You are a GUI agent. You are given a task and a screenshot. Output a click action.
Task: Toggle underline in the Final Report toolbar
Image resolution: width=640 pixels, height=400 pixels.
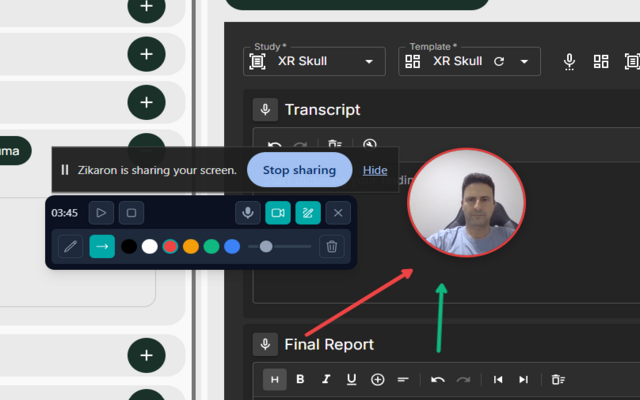(x=351, y=380)
